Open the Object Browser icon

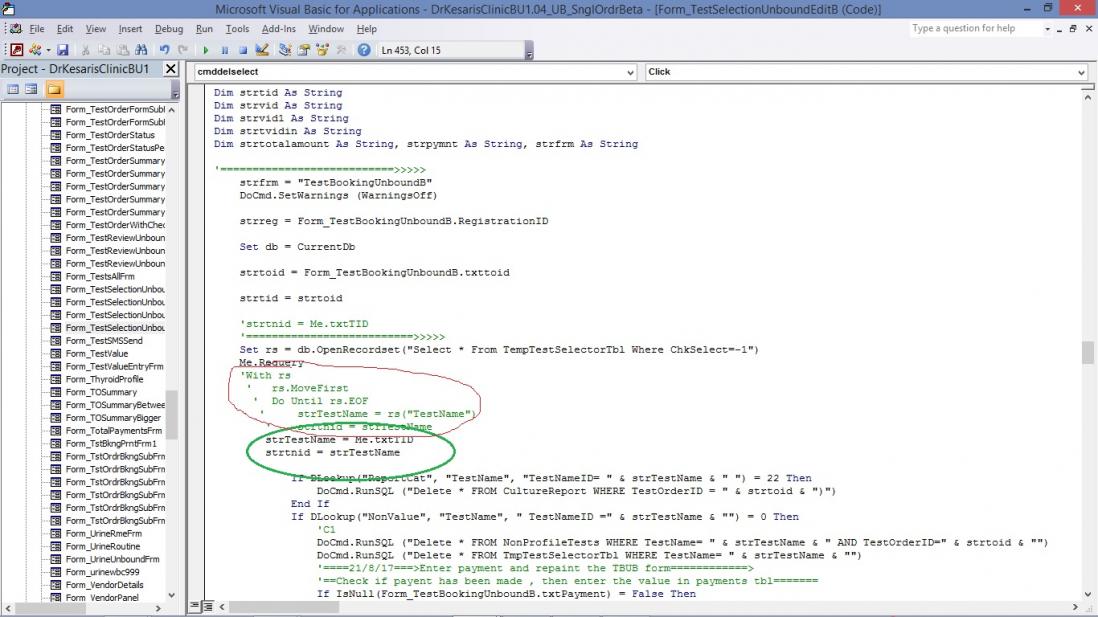coord(323,50)
